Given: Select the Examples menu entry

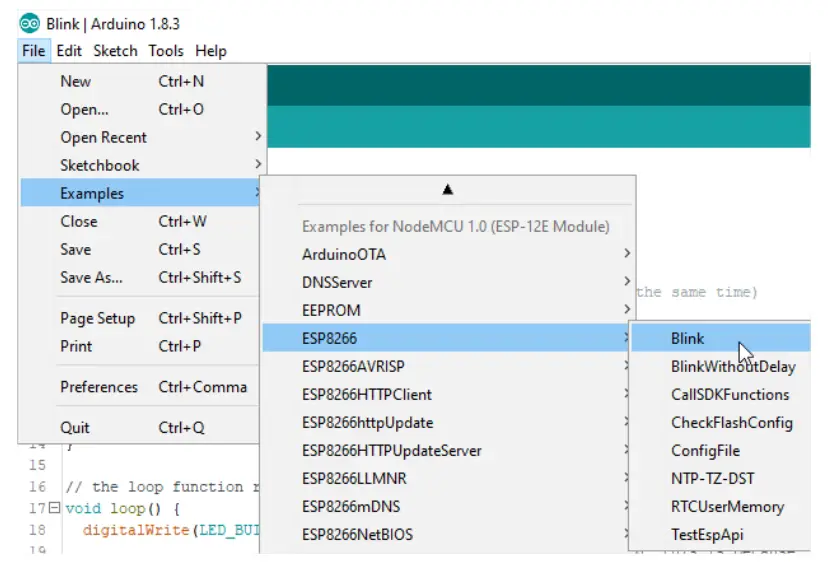Looking at the screenshot, I should [140, 193].
